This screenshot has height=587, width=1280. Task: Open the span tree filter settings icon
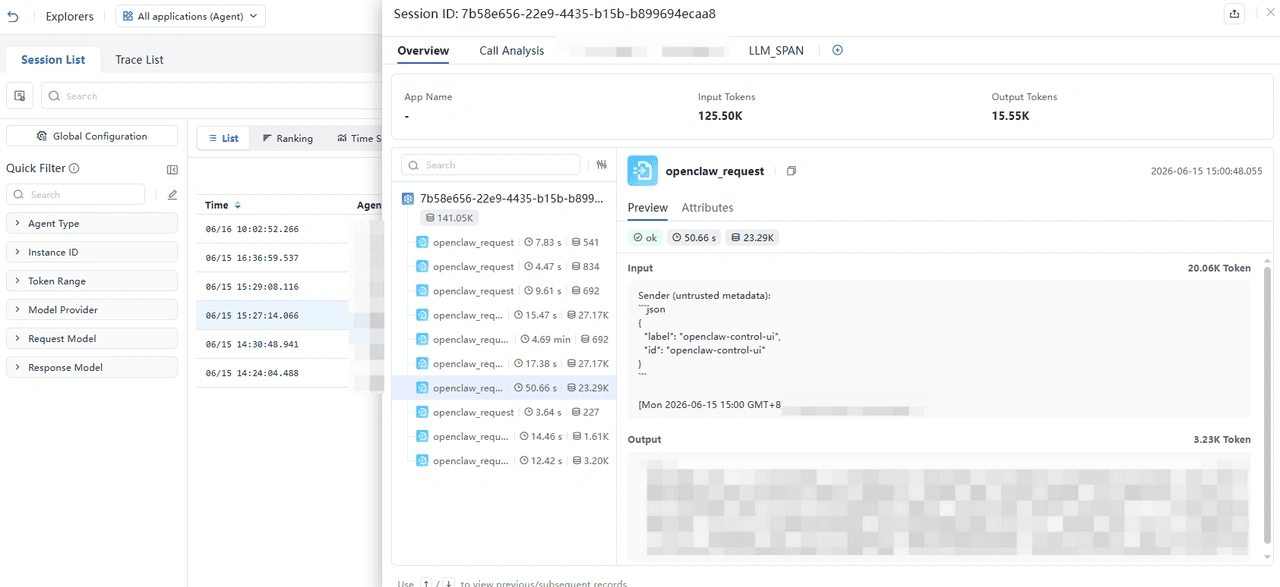(601, 165)
